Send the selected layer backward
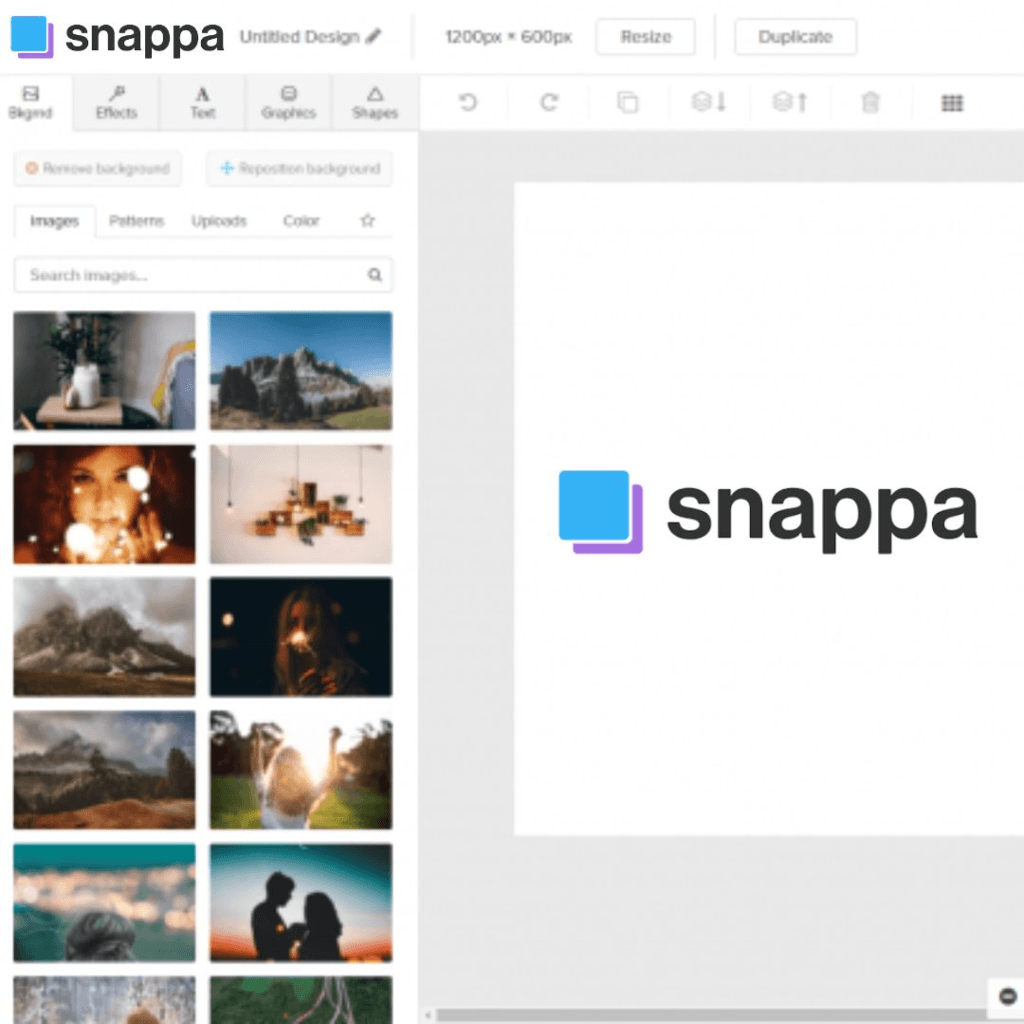 pyautogui.click(x=707, y=102)
